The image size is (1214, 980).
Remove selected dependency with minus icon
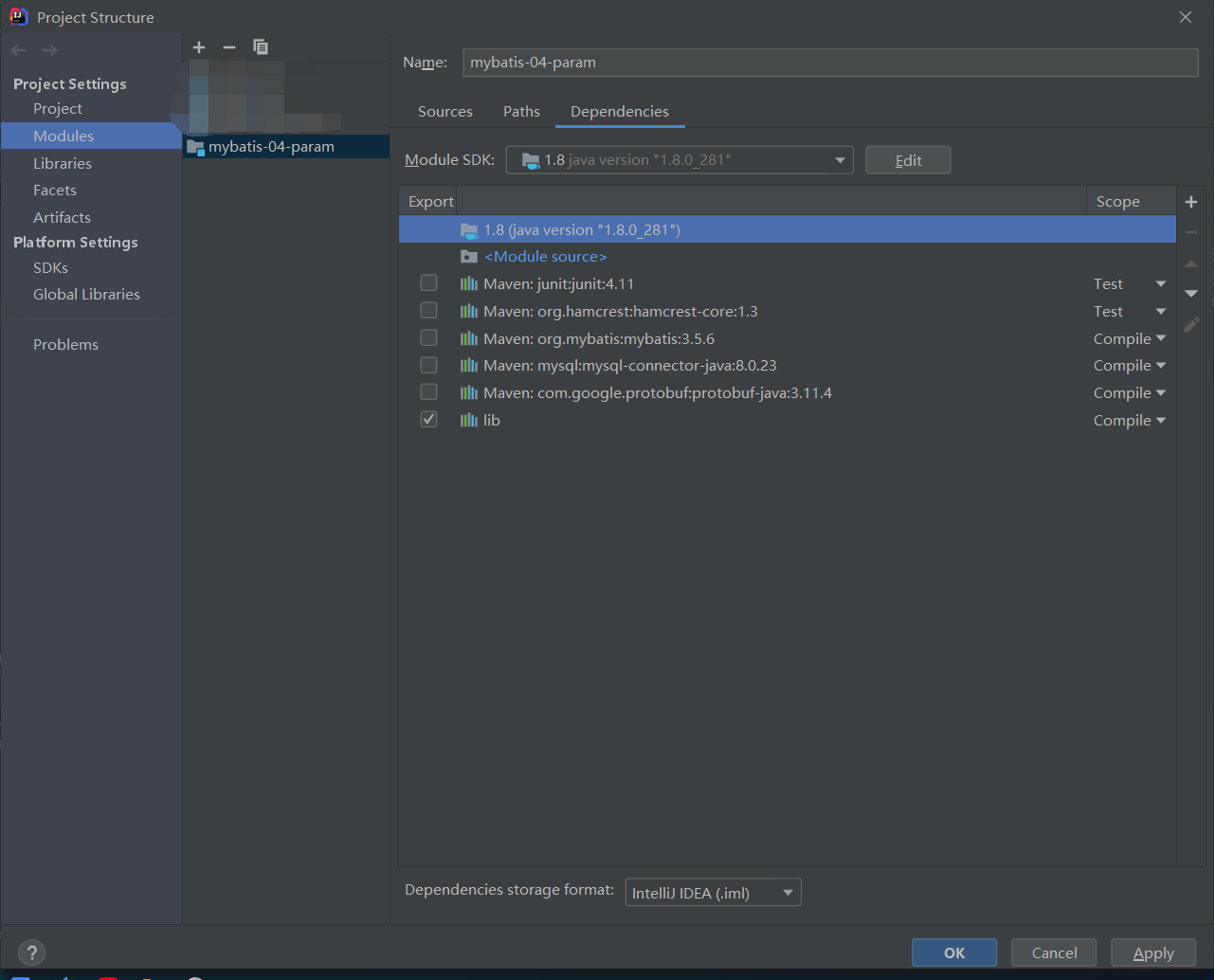point(1191,232)
